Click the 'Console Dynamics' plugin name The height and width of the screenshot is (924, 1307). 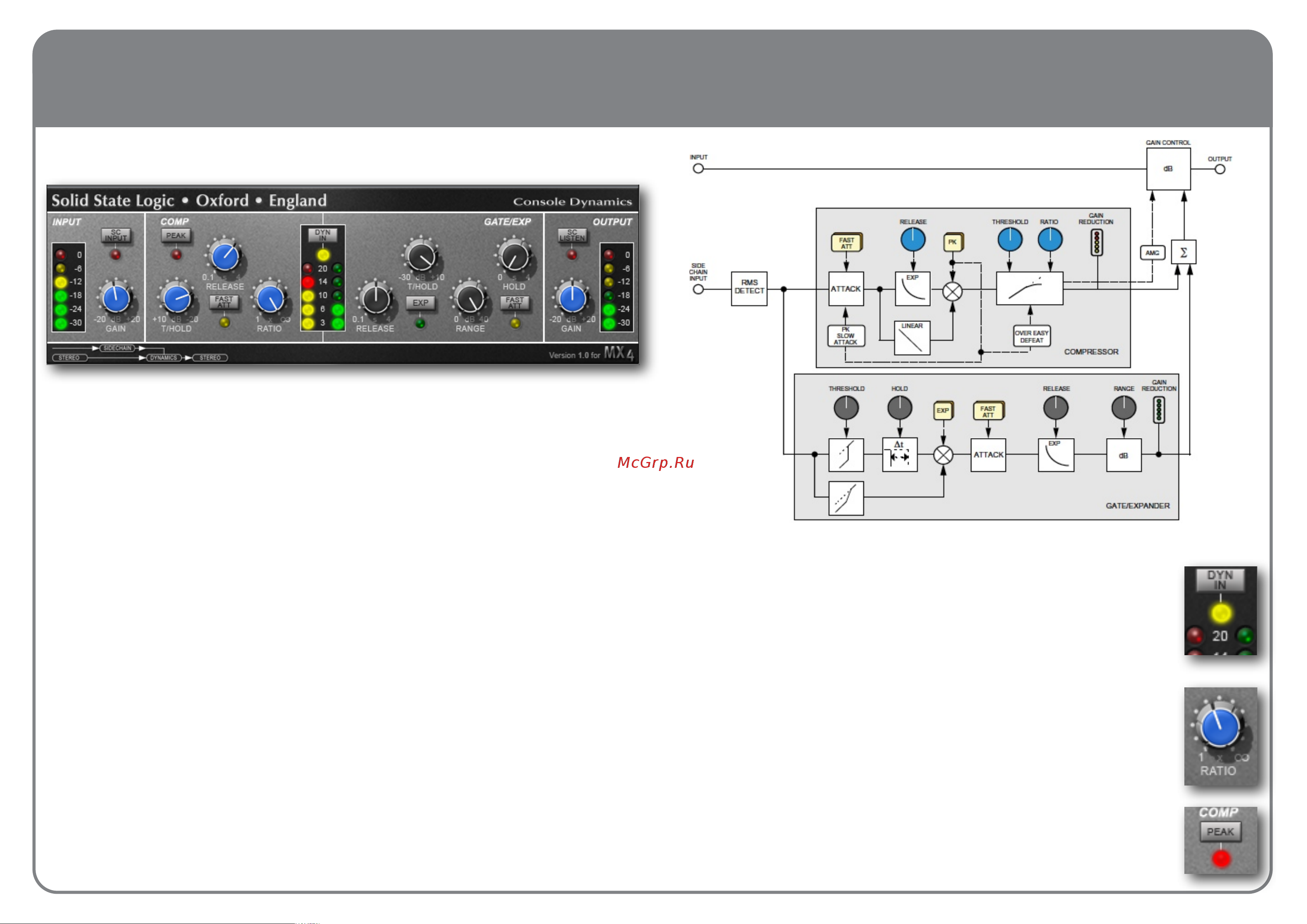pyautogui.click(x=573, y=202)
